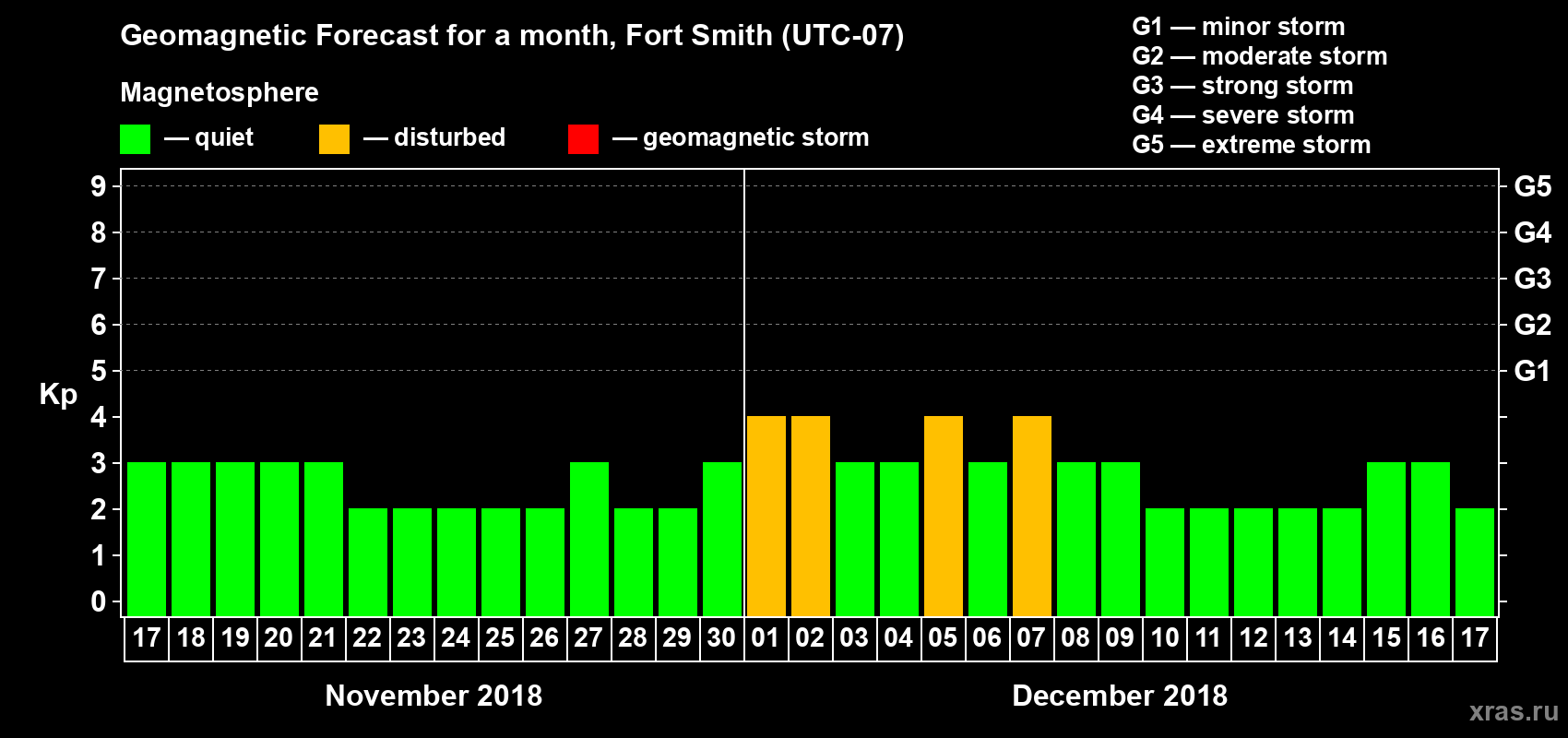Click the orange disturbed legend swatch

point(335,139)
